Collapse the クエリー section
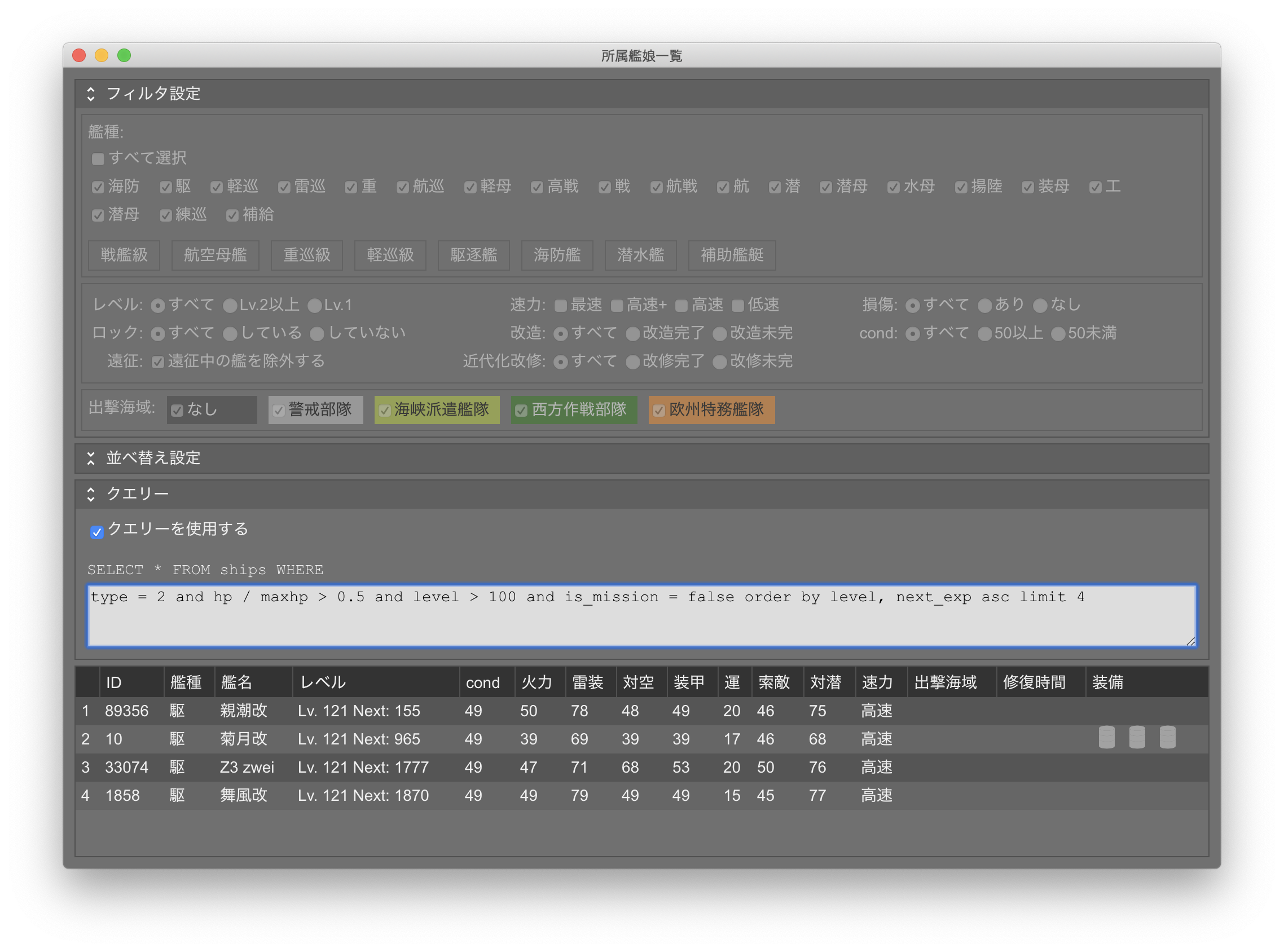 pos(90,494)
